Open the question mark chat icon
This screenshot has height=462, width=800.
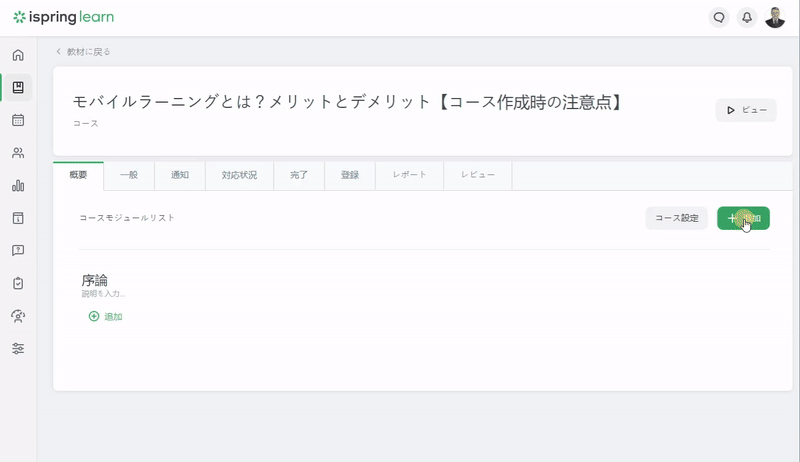pos(18,250)
